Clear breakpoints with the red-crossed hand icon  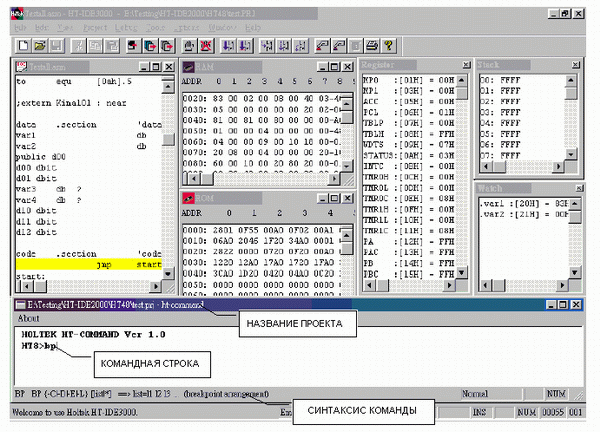click(206, 46)
